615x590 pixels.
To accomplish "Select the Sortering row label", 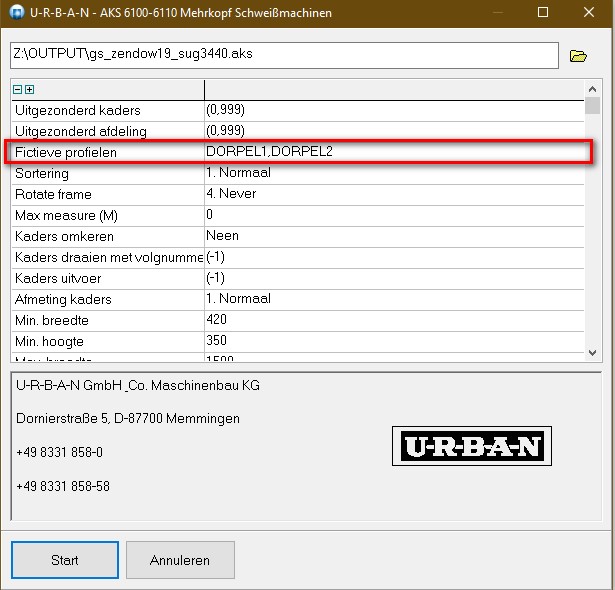I will click(42, 173).
